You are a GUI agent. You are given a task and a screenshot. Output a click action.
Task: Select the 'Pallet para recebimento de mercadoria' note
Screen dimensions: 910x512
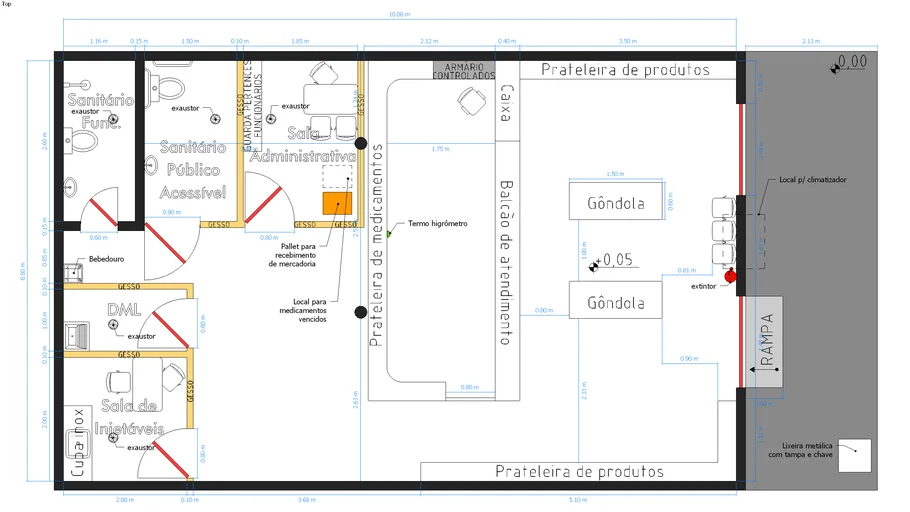pos(292,255)
